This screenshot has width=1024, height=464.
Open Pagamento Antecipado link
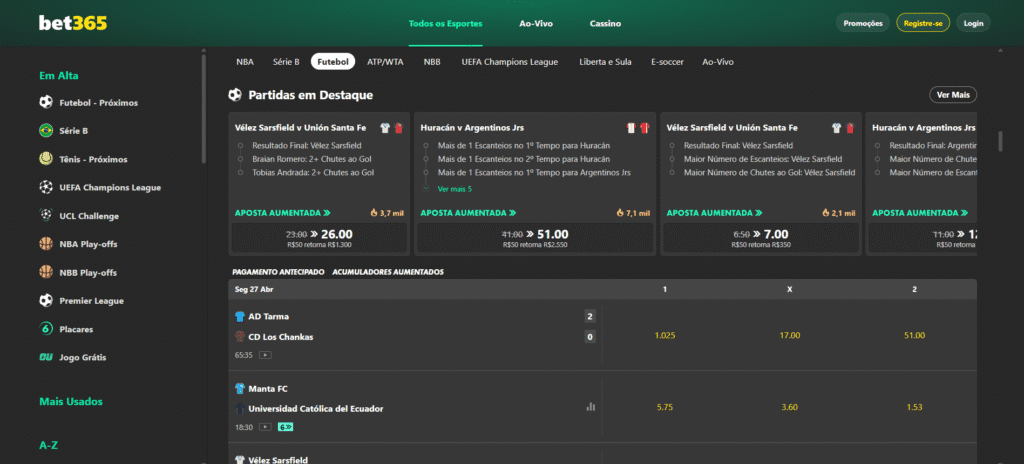(278, 272)
